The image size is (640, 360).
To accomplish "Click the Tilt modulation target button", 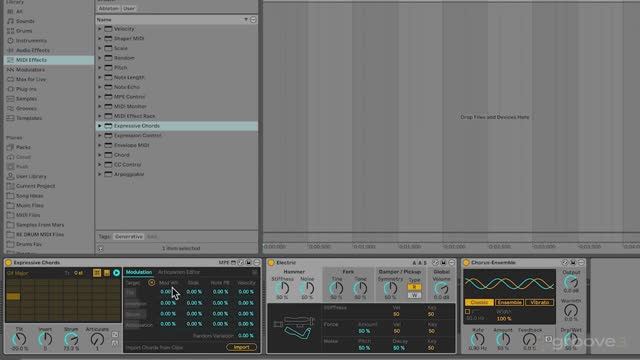I will 130,293.
